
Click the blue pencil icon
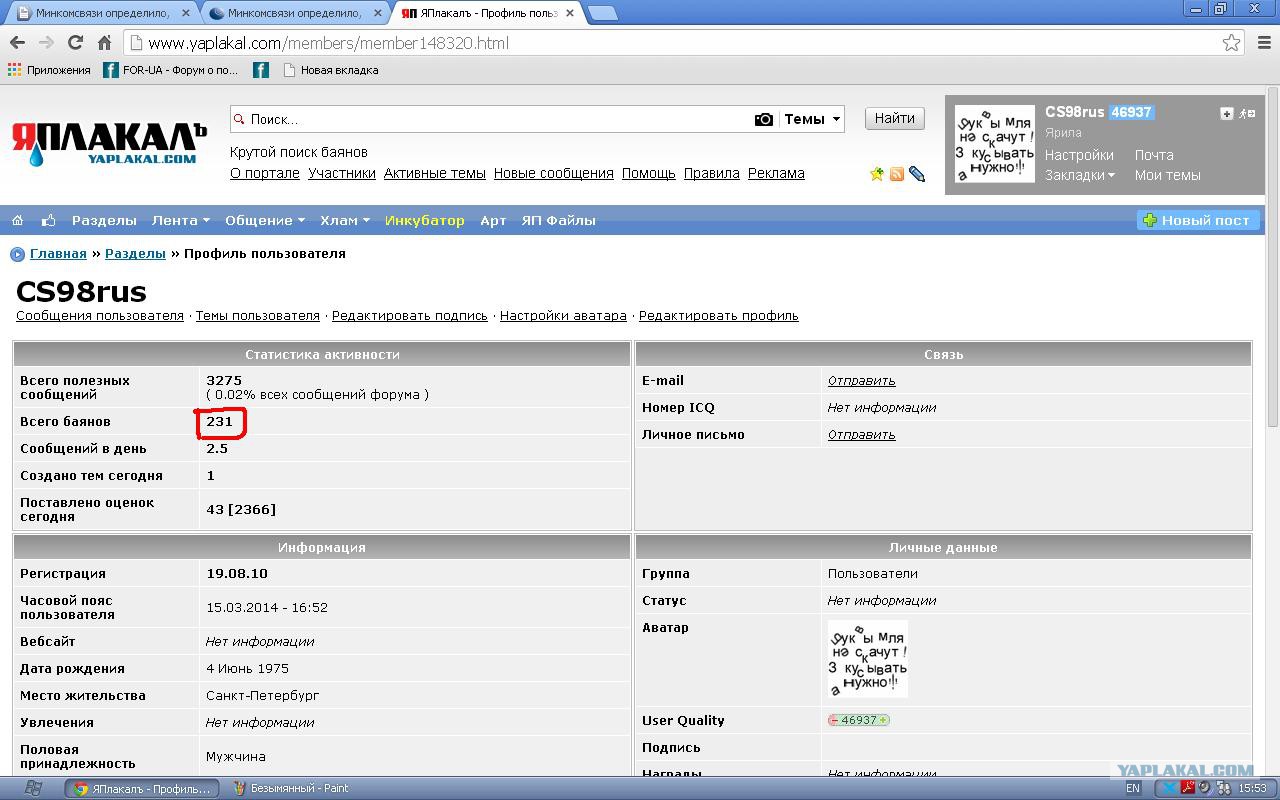pyautogui.click(x=917, y=174)
